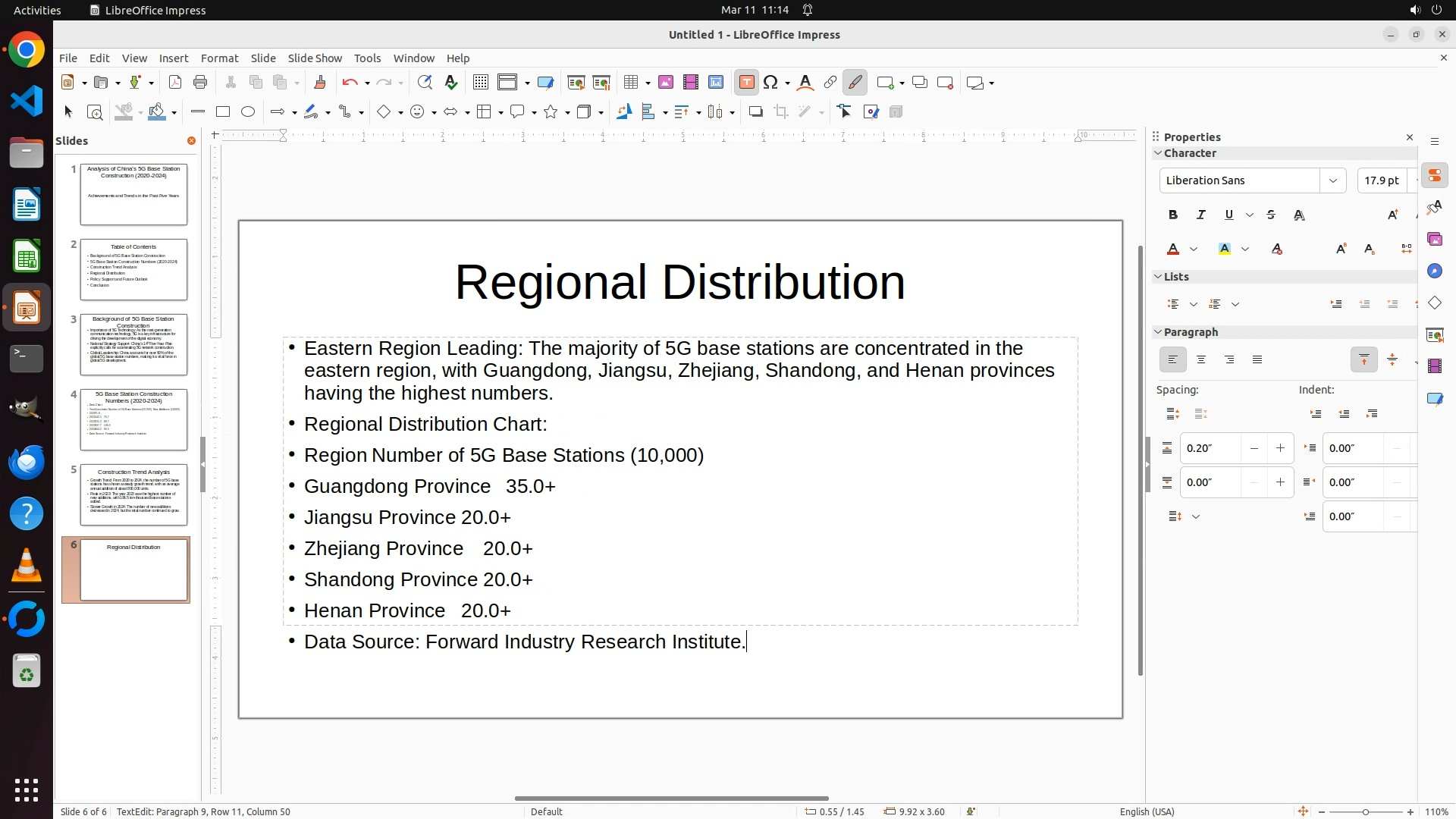This screenshot has height=819, width=1456.
Task: Open the font name dropdown
Action: (x=1332, y=180)
